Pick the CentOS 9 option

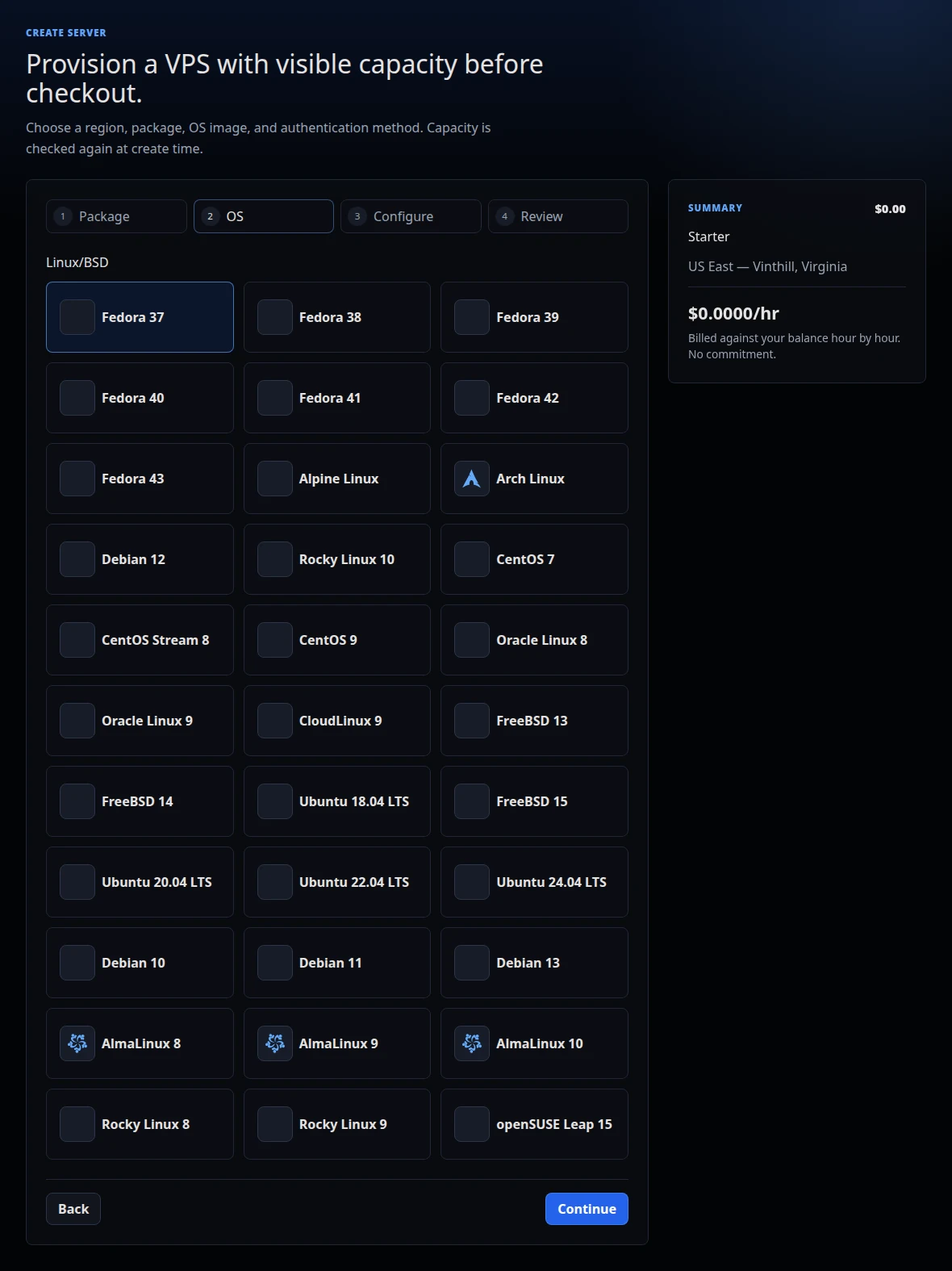coord(337,640)
